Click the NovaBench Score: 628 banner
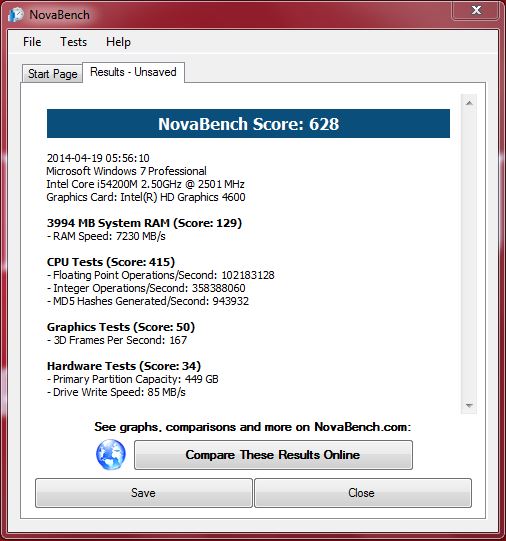 point(248,124)
